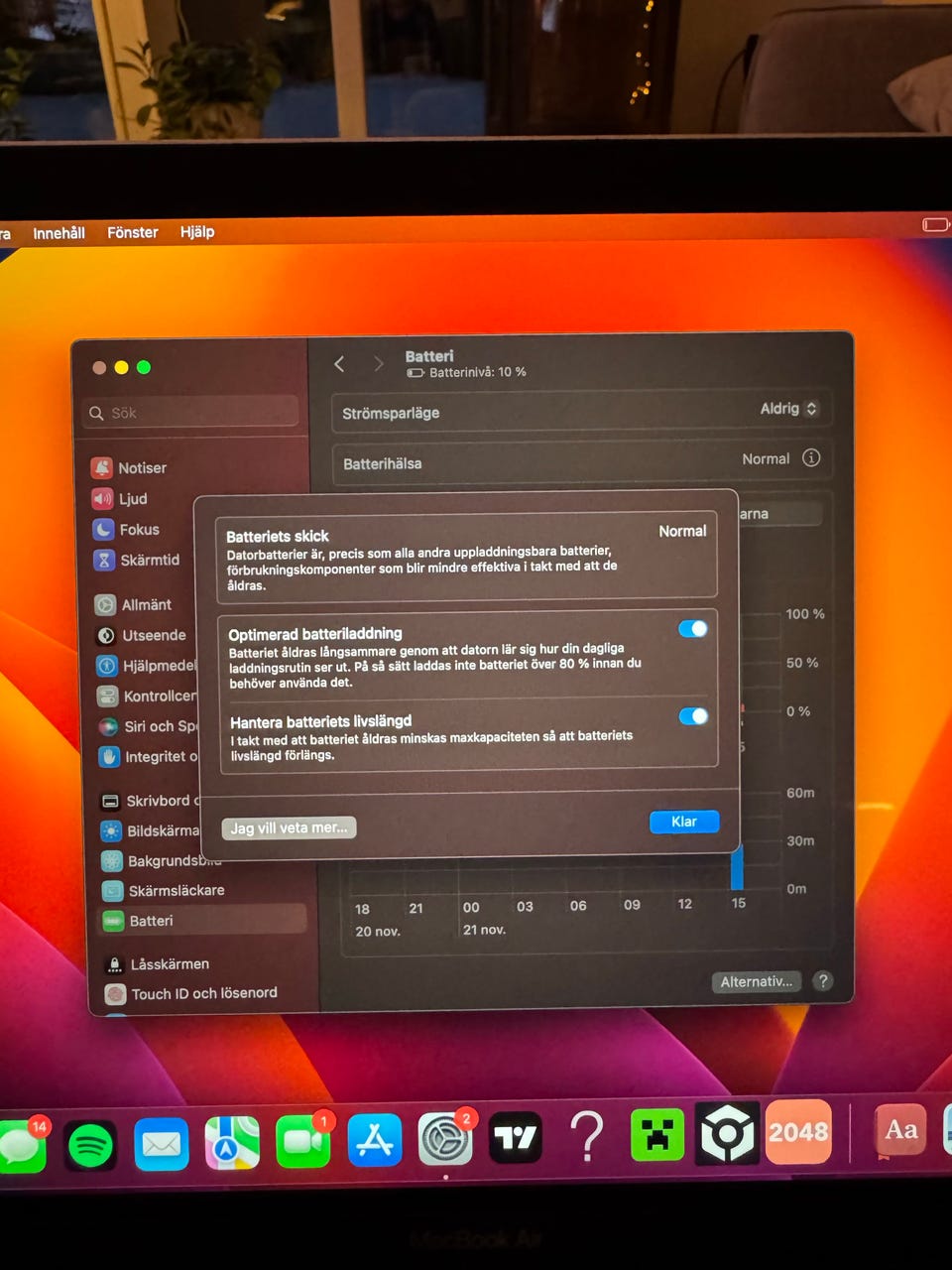The image size is (952, 1270).
Task: Open Kontrollcenter settings
Action: (147, 696)
